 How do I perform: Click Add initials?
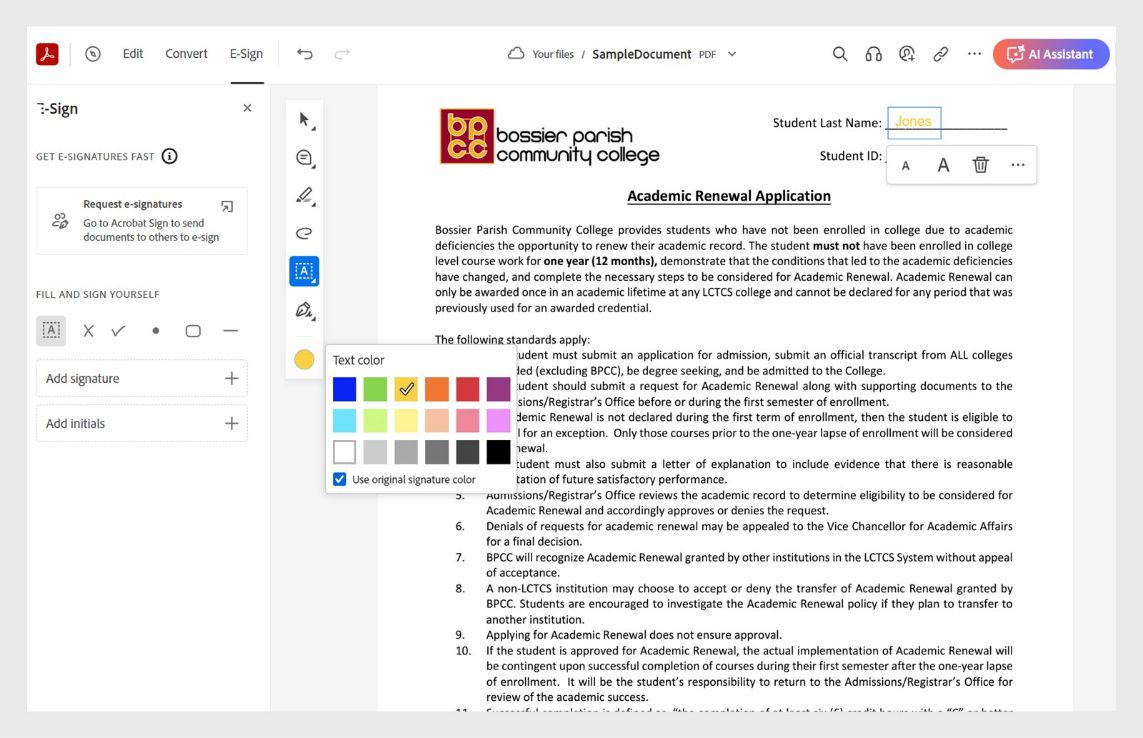click(141, 423)
